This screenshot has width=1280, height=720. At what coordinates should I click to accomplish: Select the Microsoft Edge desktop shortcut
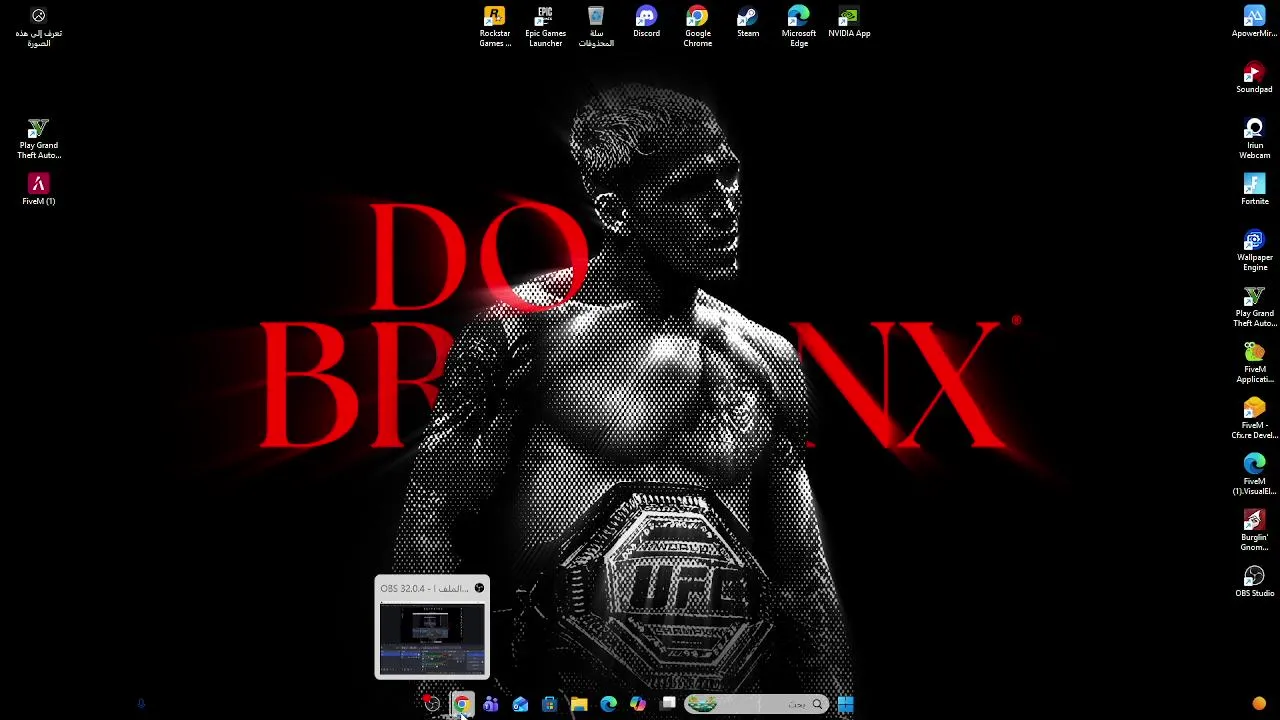point(798,27)
